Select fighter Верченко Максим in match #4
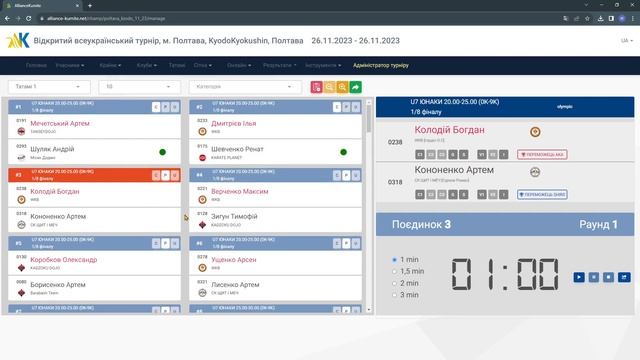640x360 pixels. pos(240,191)
